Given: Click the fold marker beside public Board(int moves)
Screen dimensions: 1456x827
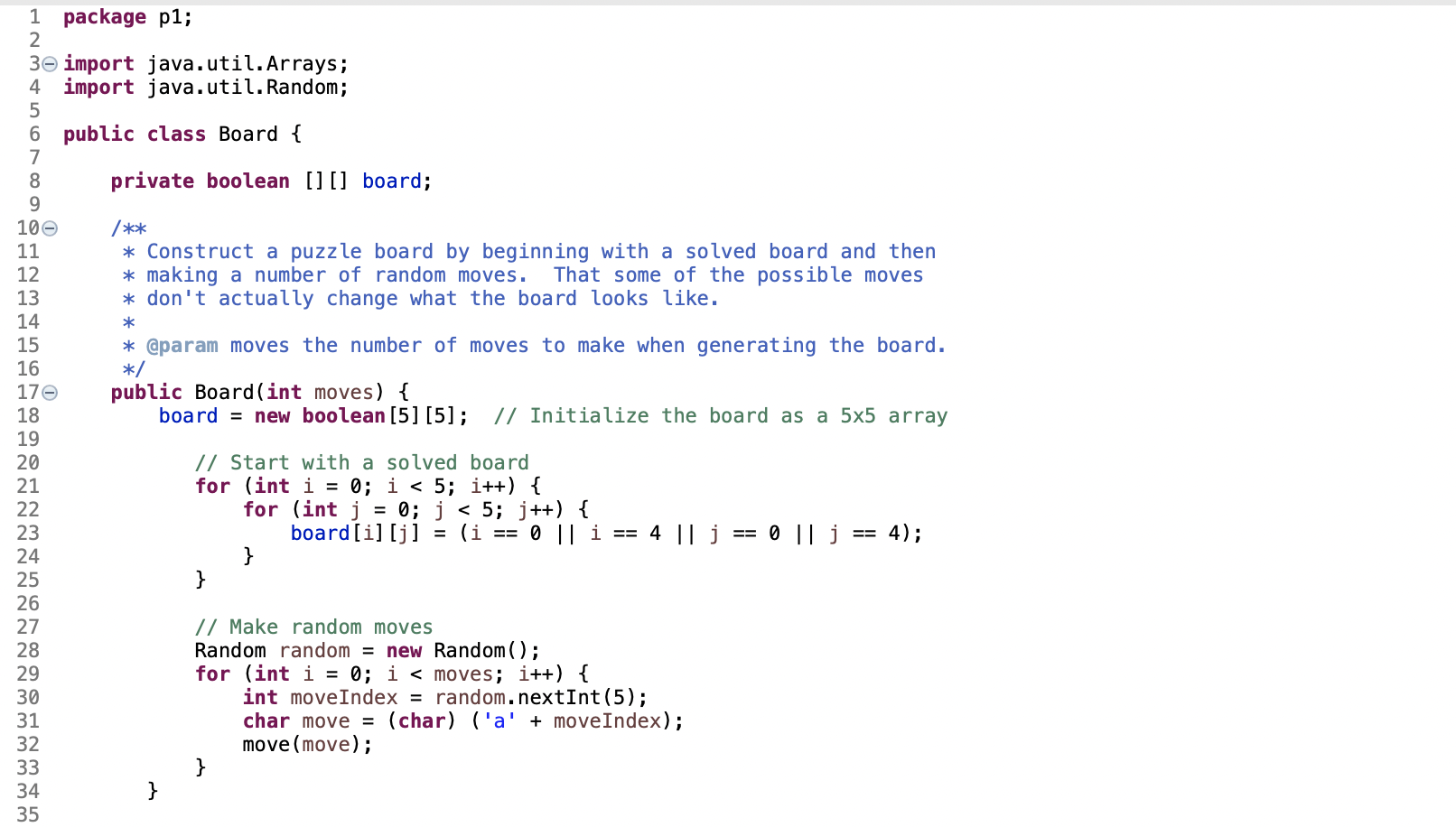Looking at the screenshot, I should pyautogui.click(x=50, y=392).
